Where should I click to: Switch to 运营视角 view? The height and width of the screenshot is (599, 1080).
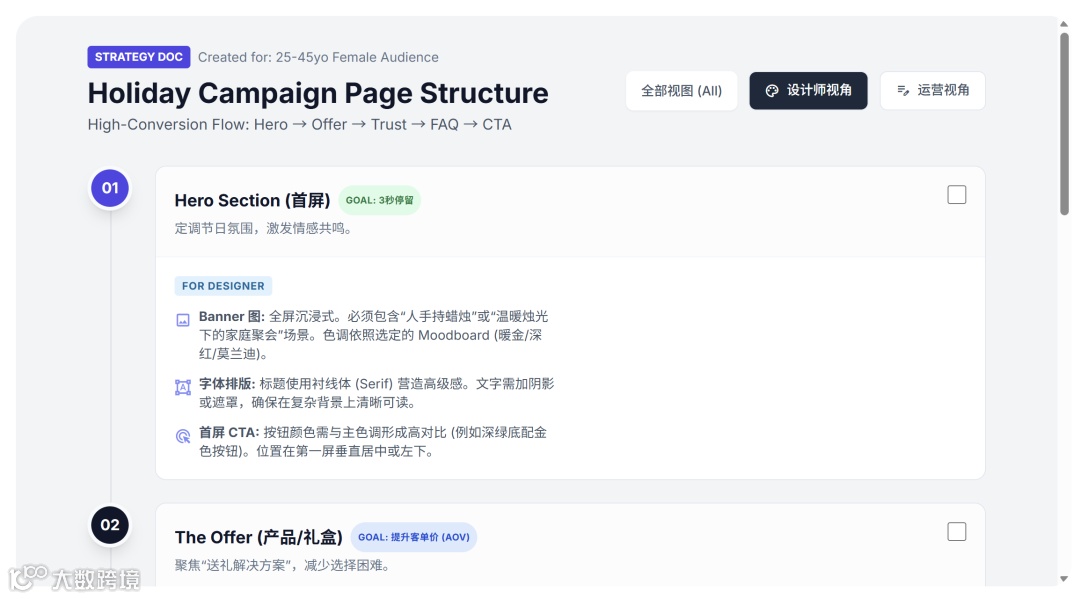[x=933, y=91]
